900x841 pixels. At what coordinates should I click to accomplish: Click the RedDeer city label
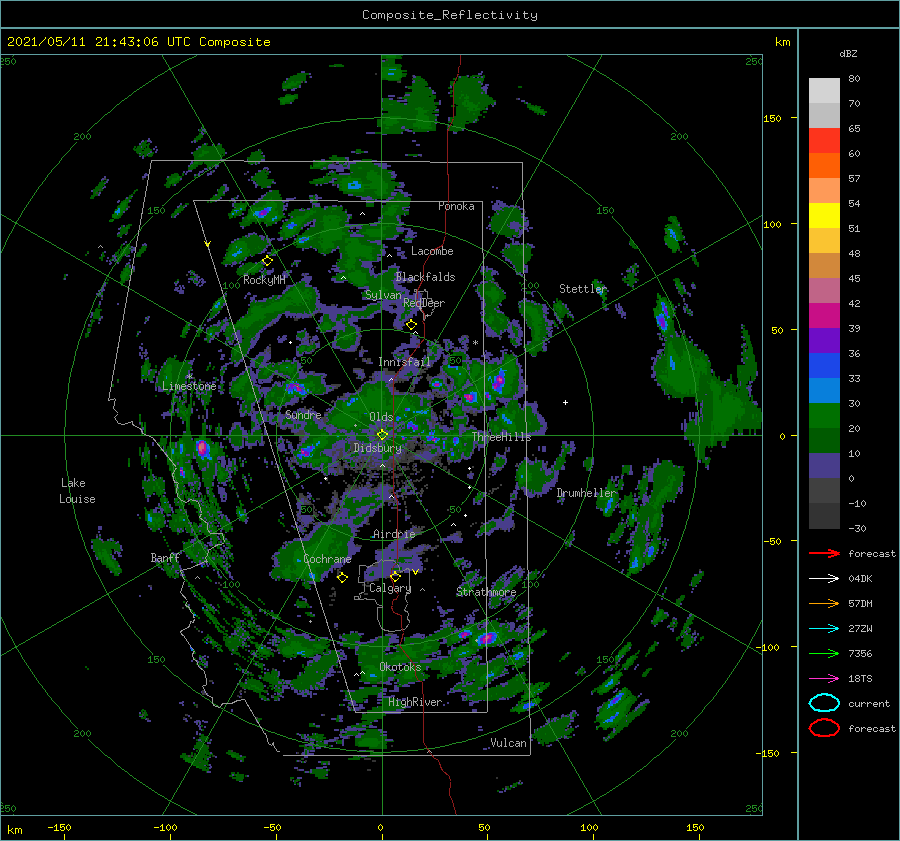pos(424,303)
